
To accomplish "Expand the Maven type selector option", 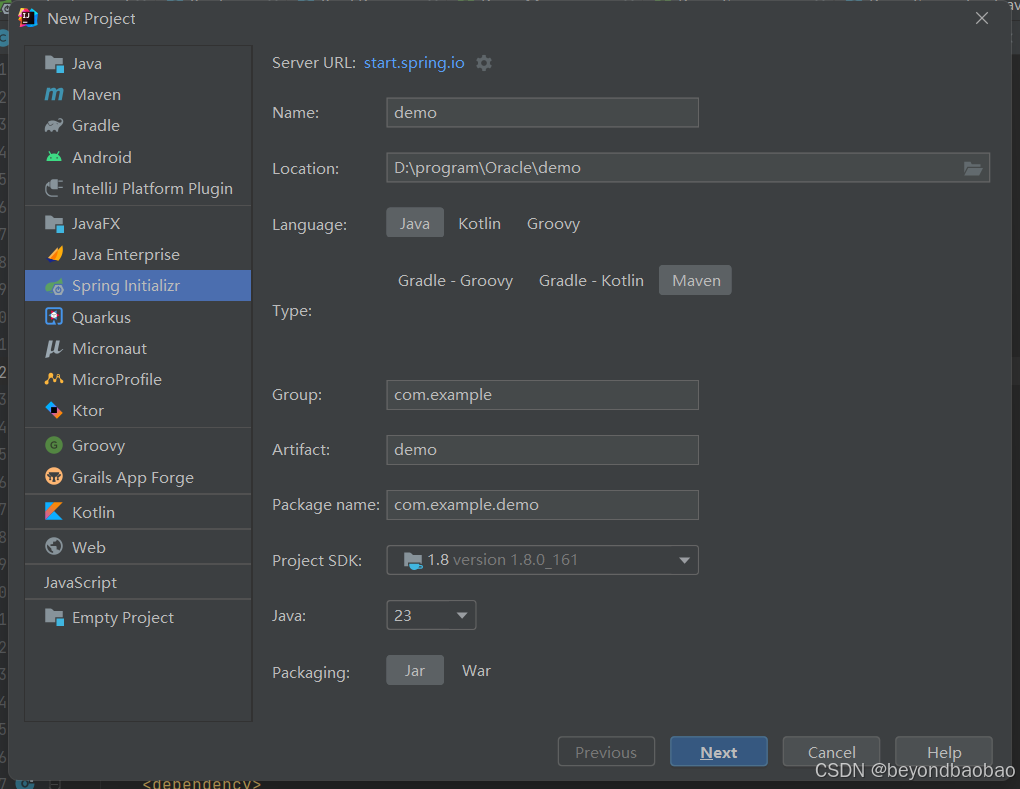I will click(695, 280).
